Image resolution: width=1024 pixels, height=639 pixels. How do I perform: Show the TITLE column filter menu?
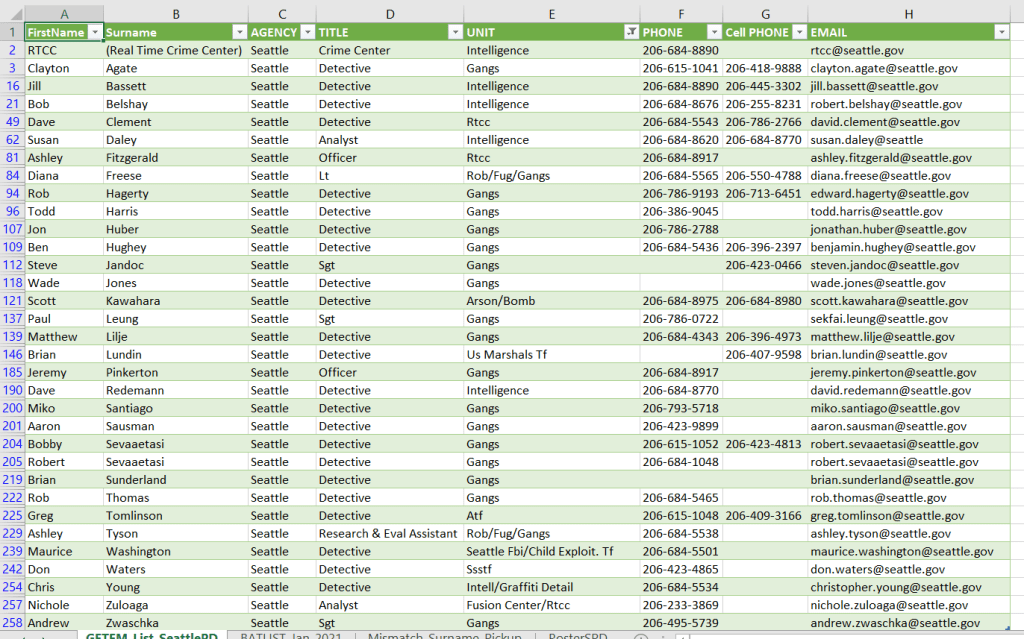click(455, 32)
